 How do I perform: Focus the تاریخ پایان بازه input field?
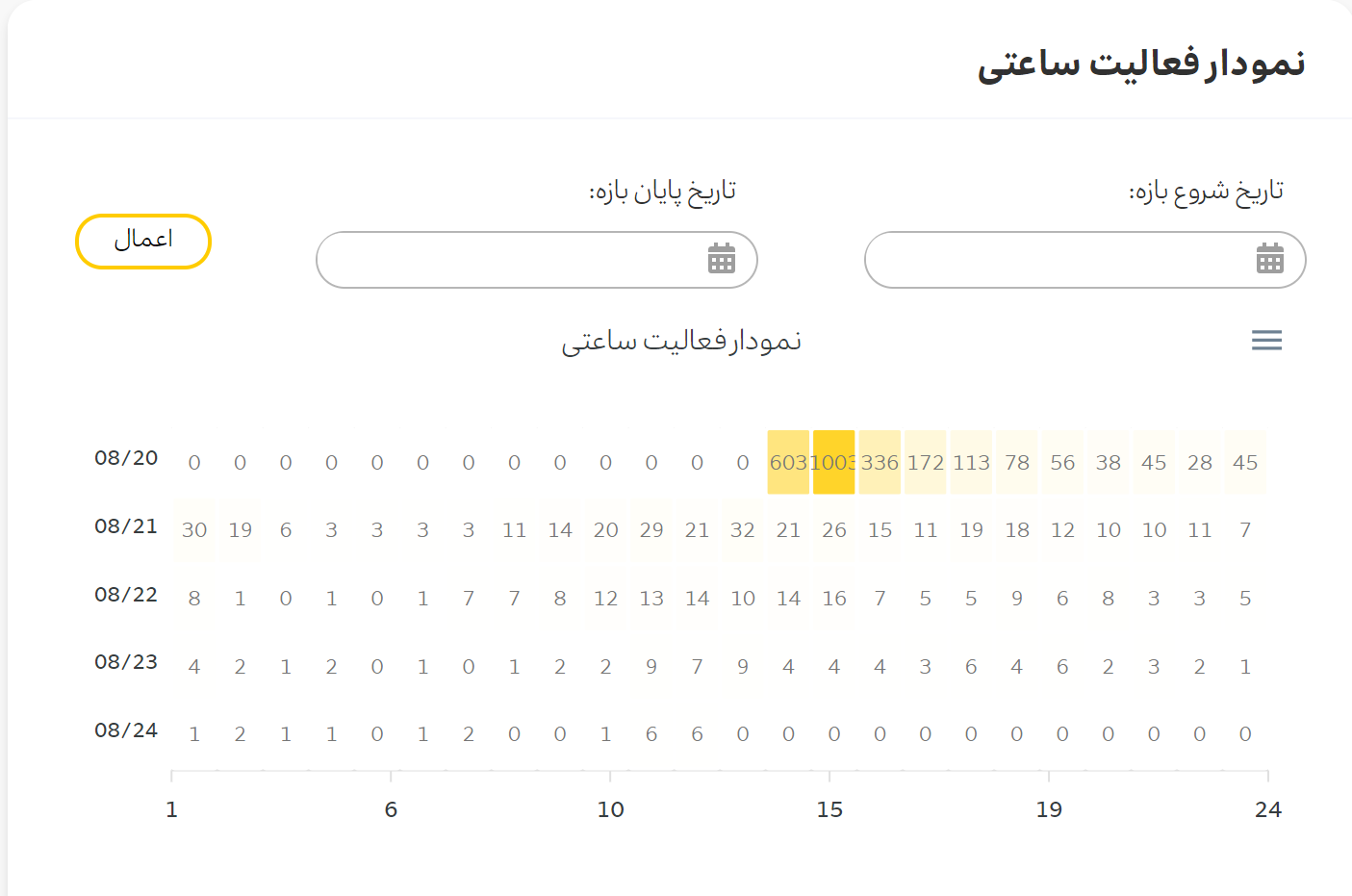point(537,260)
